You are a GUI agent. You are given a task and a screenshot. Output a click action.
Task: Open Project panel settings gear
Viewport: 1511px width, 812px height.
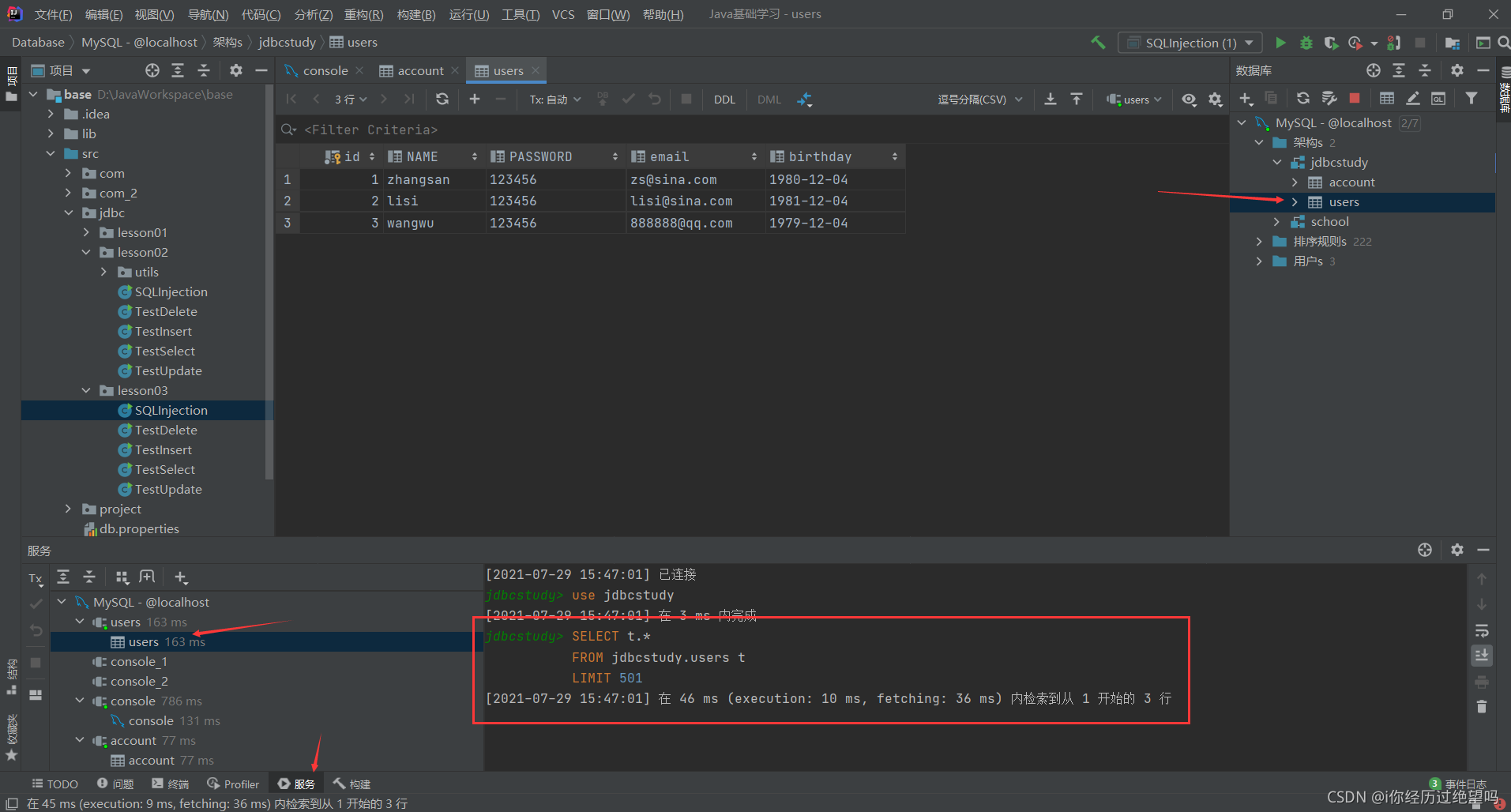pos(235,70)
